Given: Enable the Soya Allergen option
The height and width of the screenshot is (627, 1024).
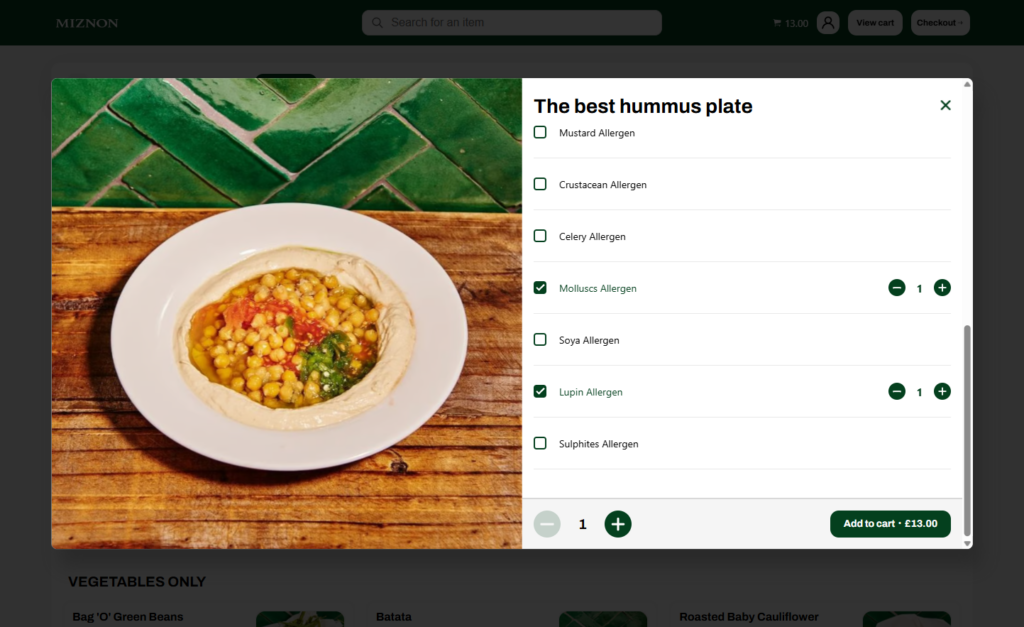Looking at the screenshot, I should 540,340.
